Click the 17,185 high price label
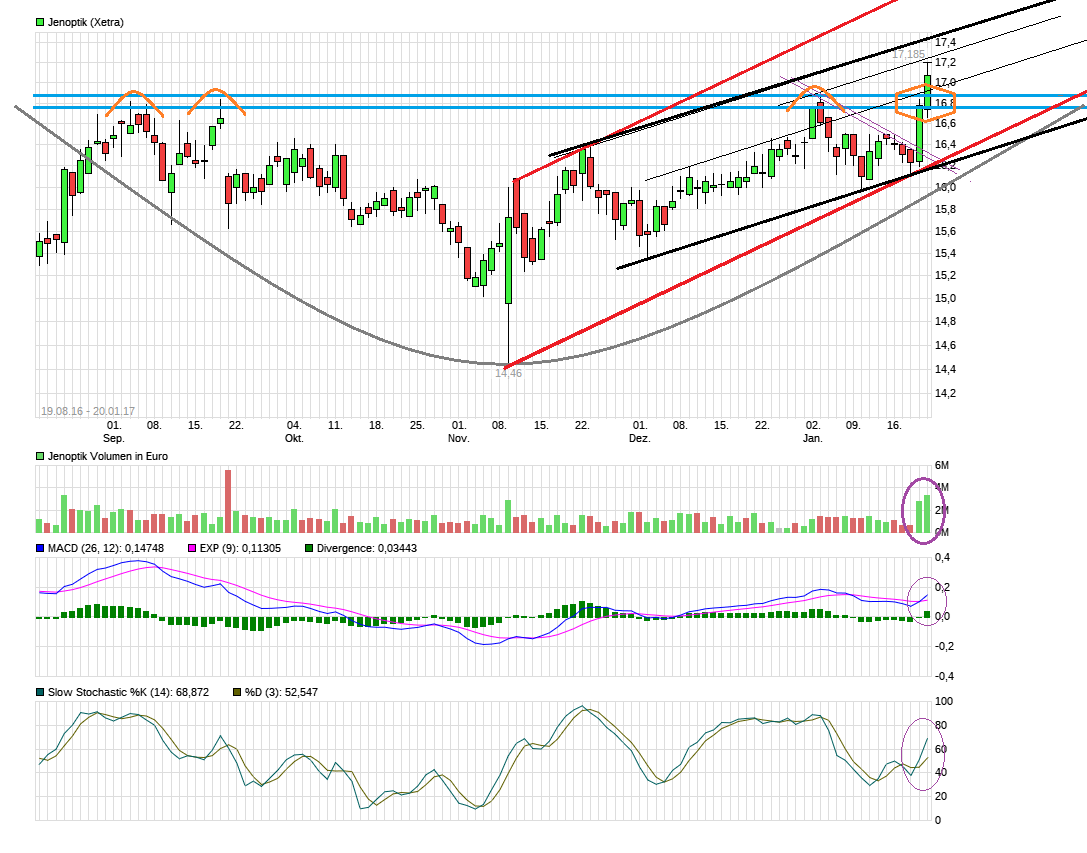Viewport: 1087px width, 853px height. pyautogui.click(x=908, y=54)
